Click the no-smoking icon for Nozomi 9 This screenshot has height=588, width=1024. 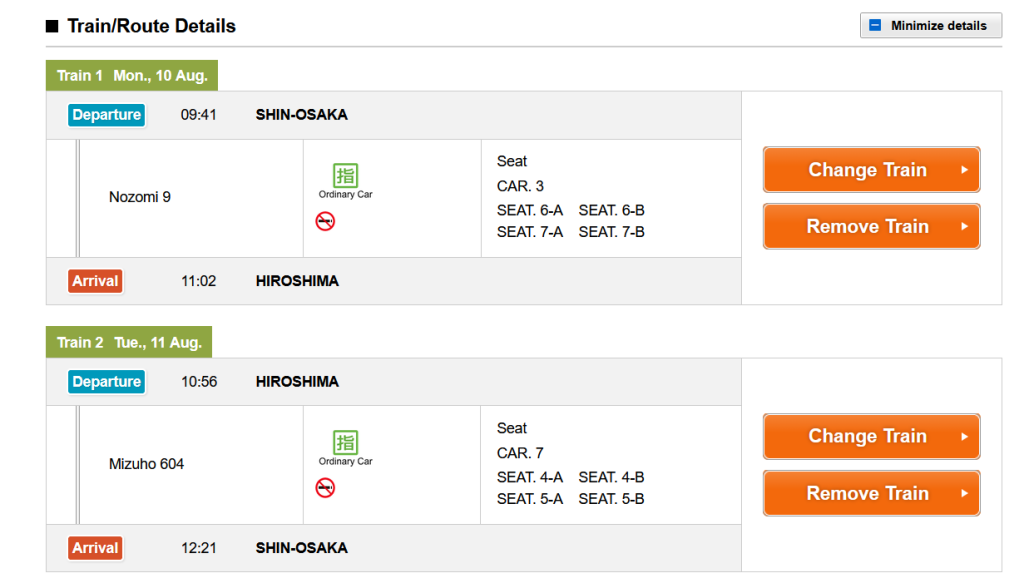point(325,221)
